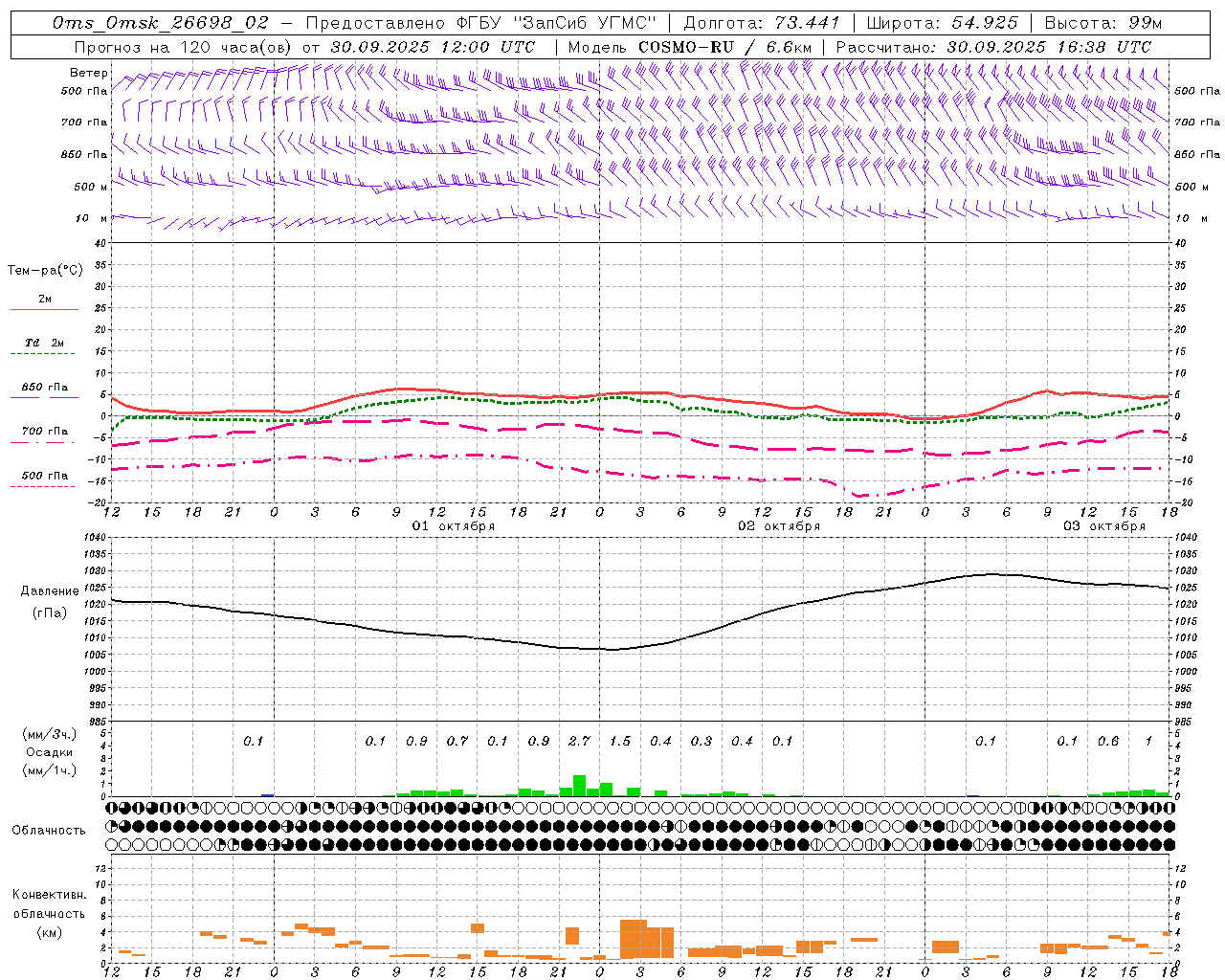Click the Высота: 99м value

point(1102,23)
